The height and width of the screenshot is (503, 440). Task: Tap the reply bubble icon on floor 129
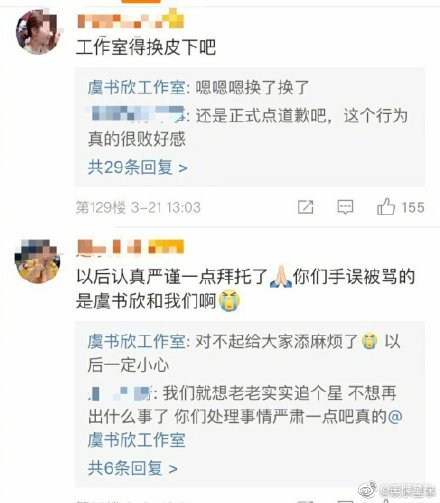click(x=345, y=207)
